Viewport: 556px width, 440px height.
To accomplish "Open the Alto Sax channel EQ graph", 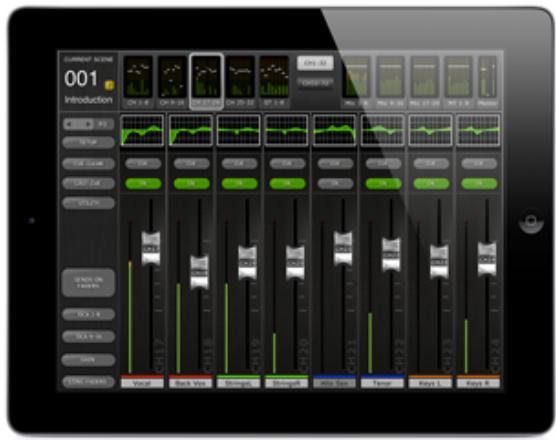I will pyautogui.click(x=334, y=130).
